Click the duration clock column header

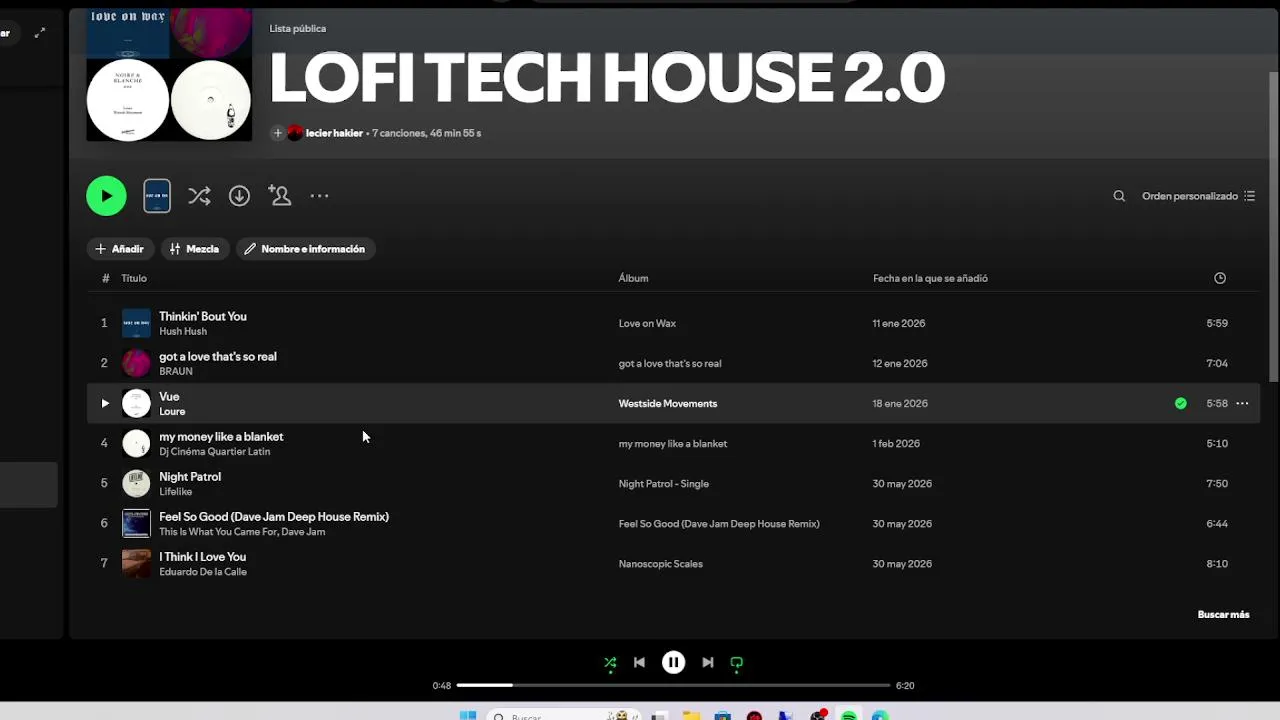(x=1220, y=278)
